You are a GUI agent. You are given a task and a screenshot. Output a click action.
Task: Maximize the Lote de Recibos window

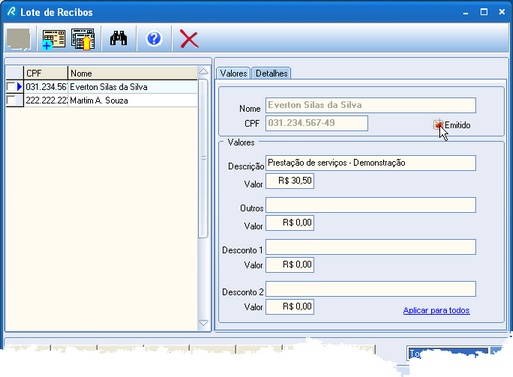coord(484,12)
